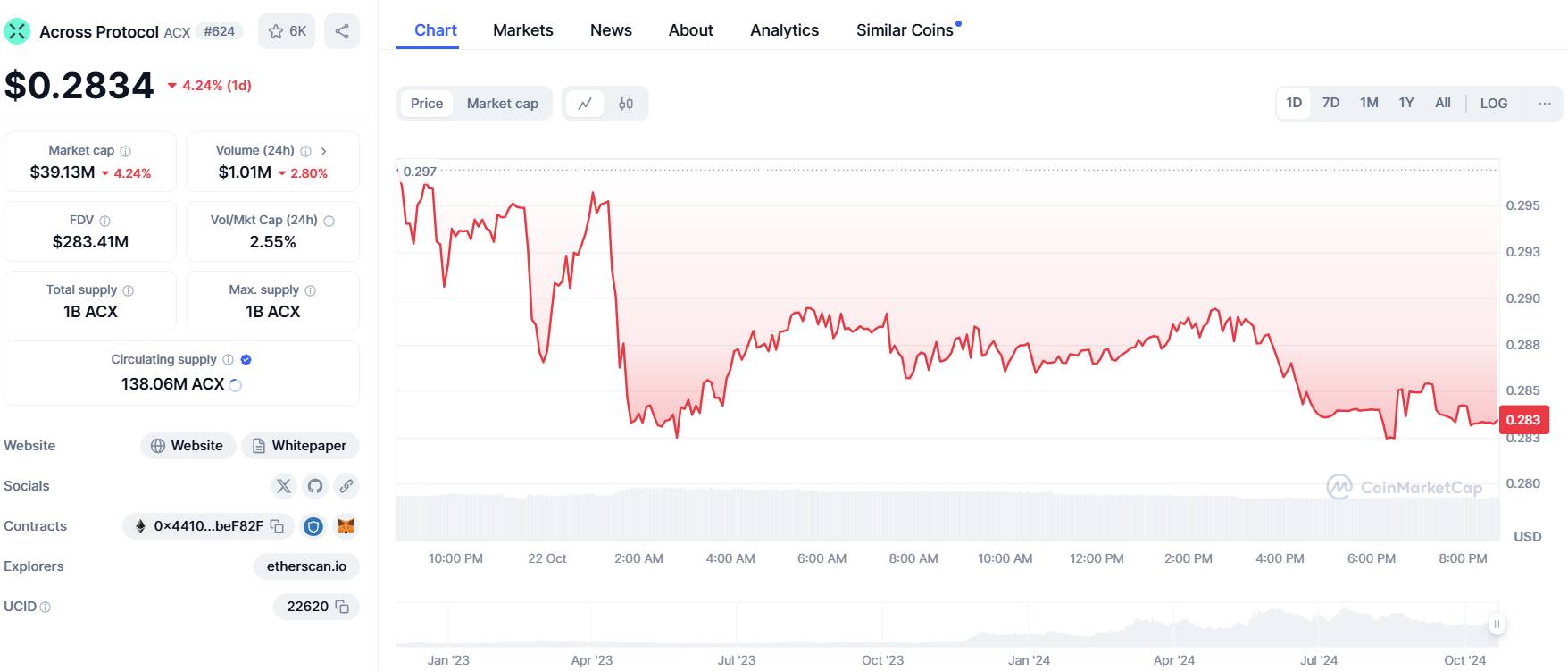This screenshot has width=1568, height=671.
Task: Select Market cap chart toggle
Action: pos(503,104)
